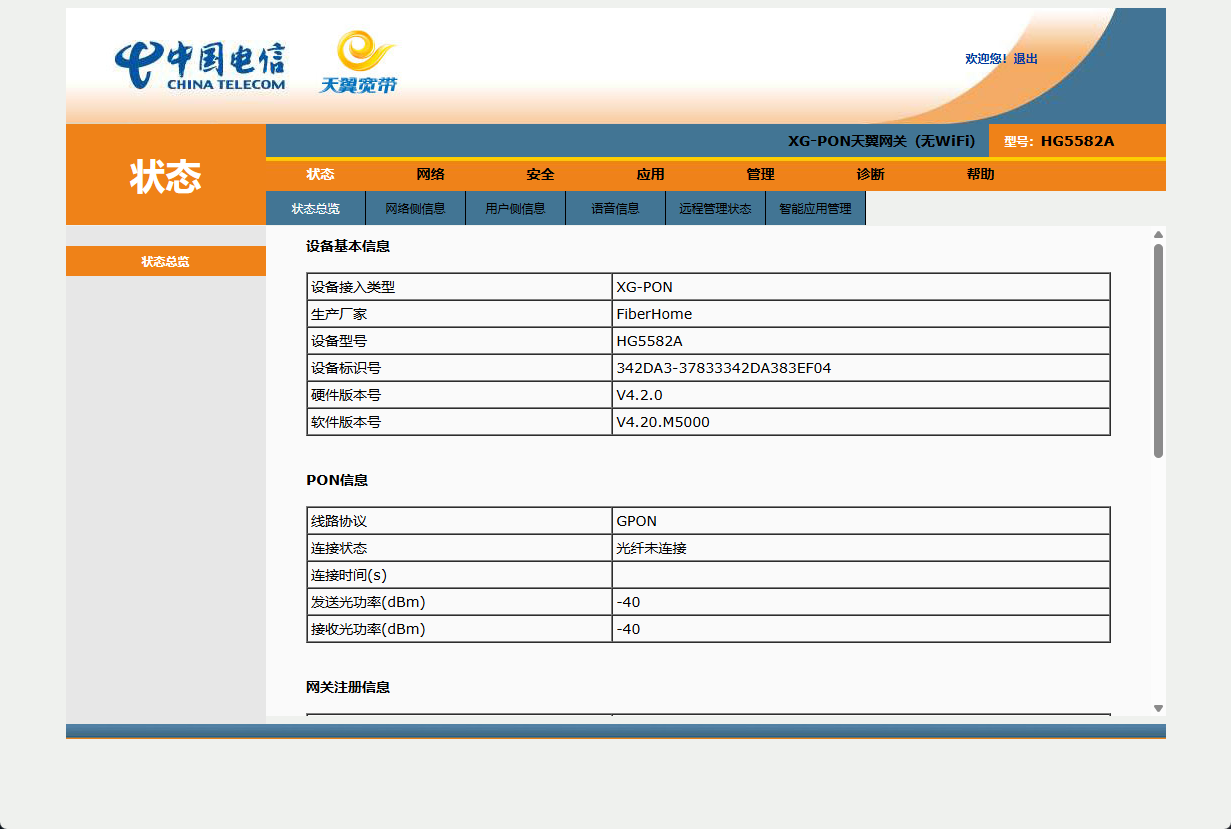Click the scrollbar up arrow
Viewport: 1231px width, 829px height.
click(1158, 235)
